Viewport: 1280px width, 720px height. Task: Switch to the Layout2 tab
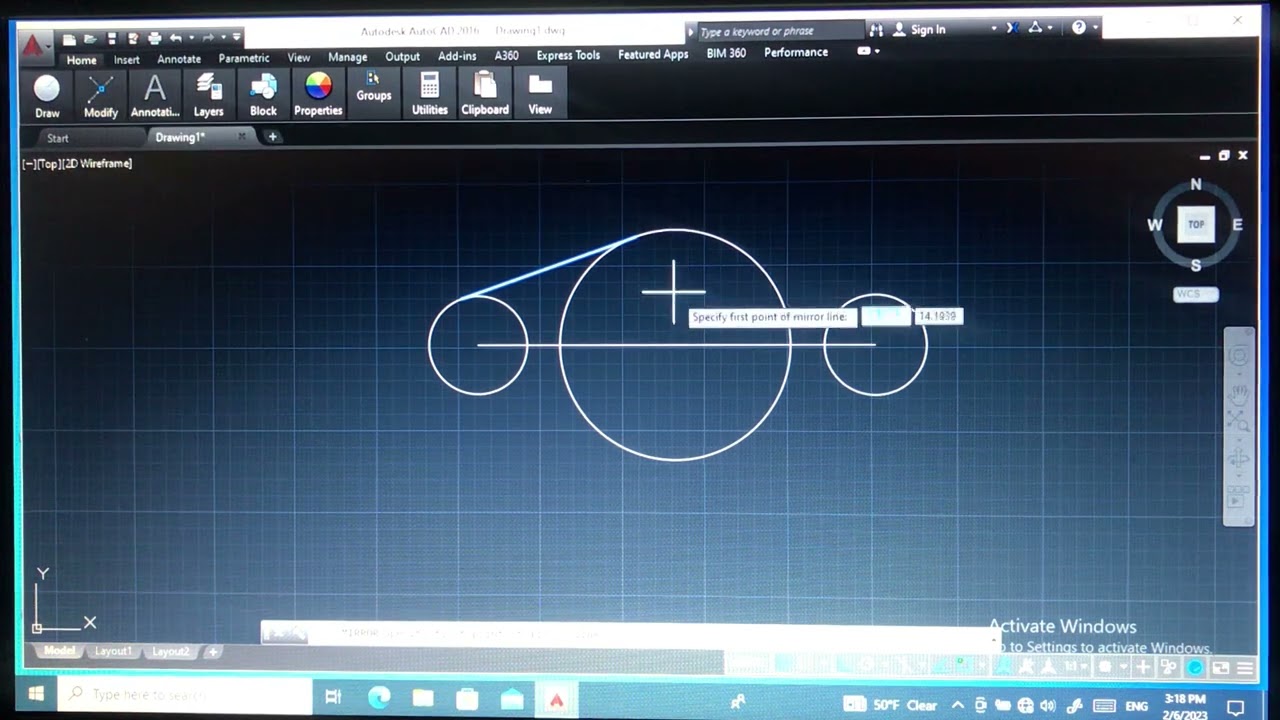coord(170,651)
